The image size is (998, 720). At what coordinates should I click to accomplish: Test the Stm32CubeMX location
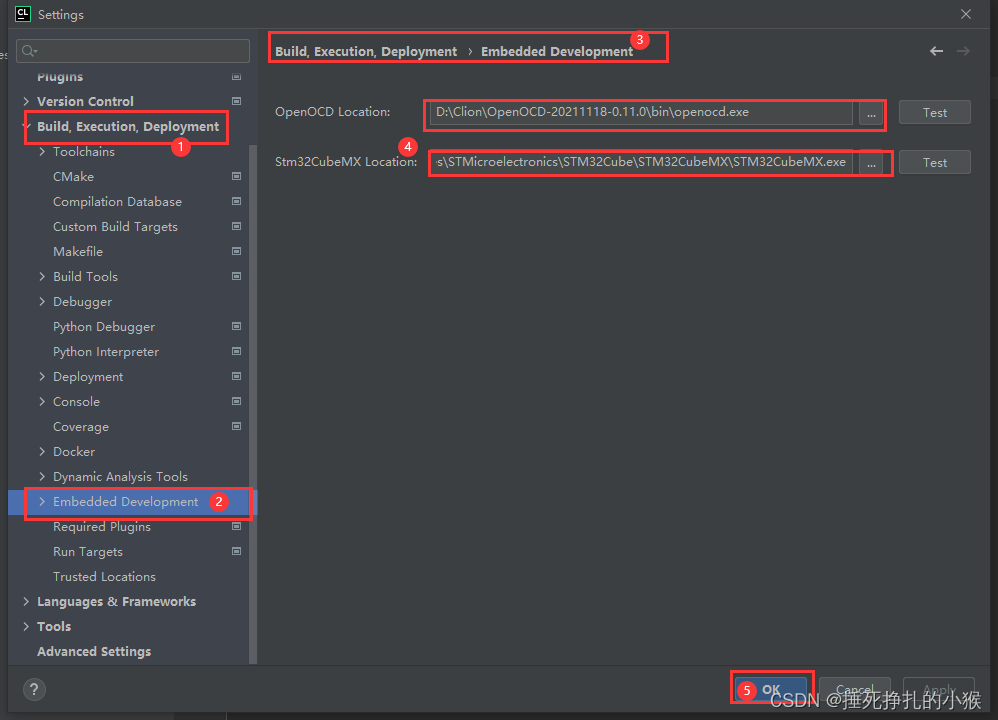934,163
